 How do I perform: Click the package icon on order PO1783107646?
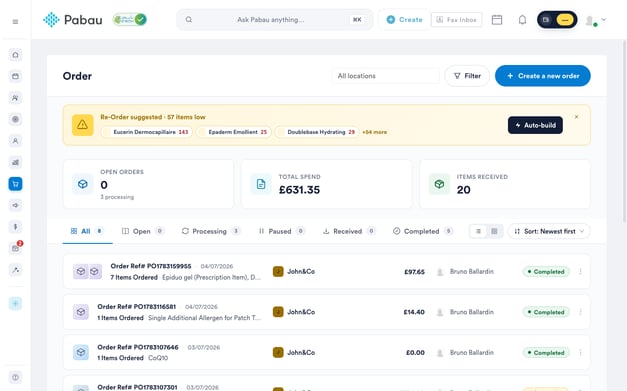point(81,353)
